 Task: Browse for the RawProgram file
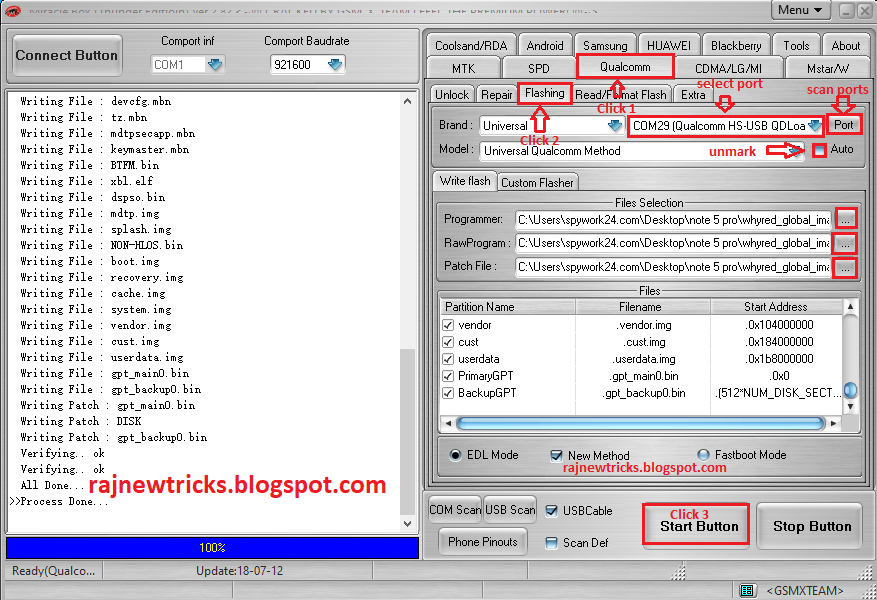(845, 243)
